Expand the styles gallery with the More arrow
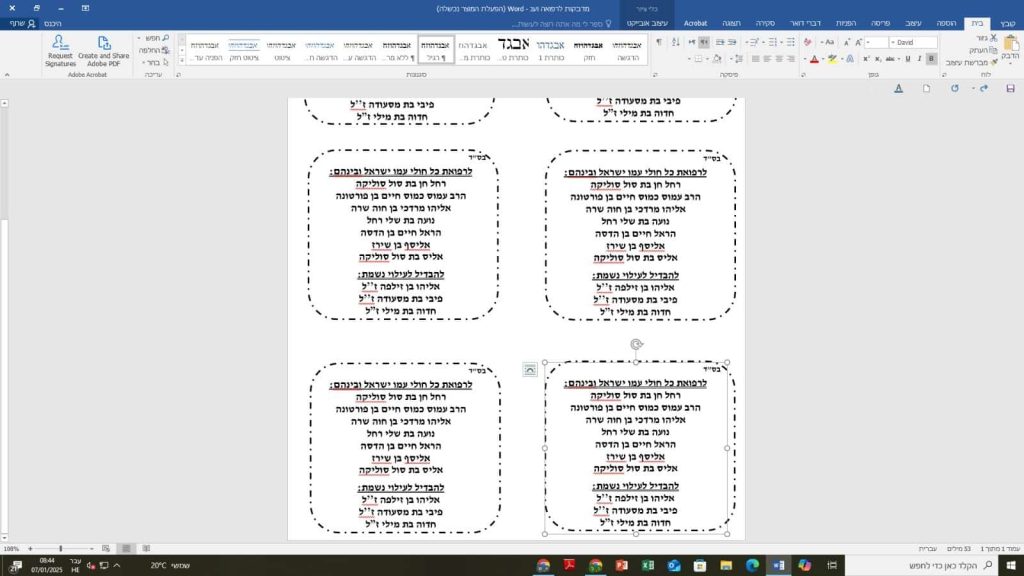 [182, 61]
